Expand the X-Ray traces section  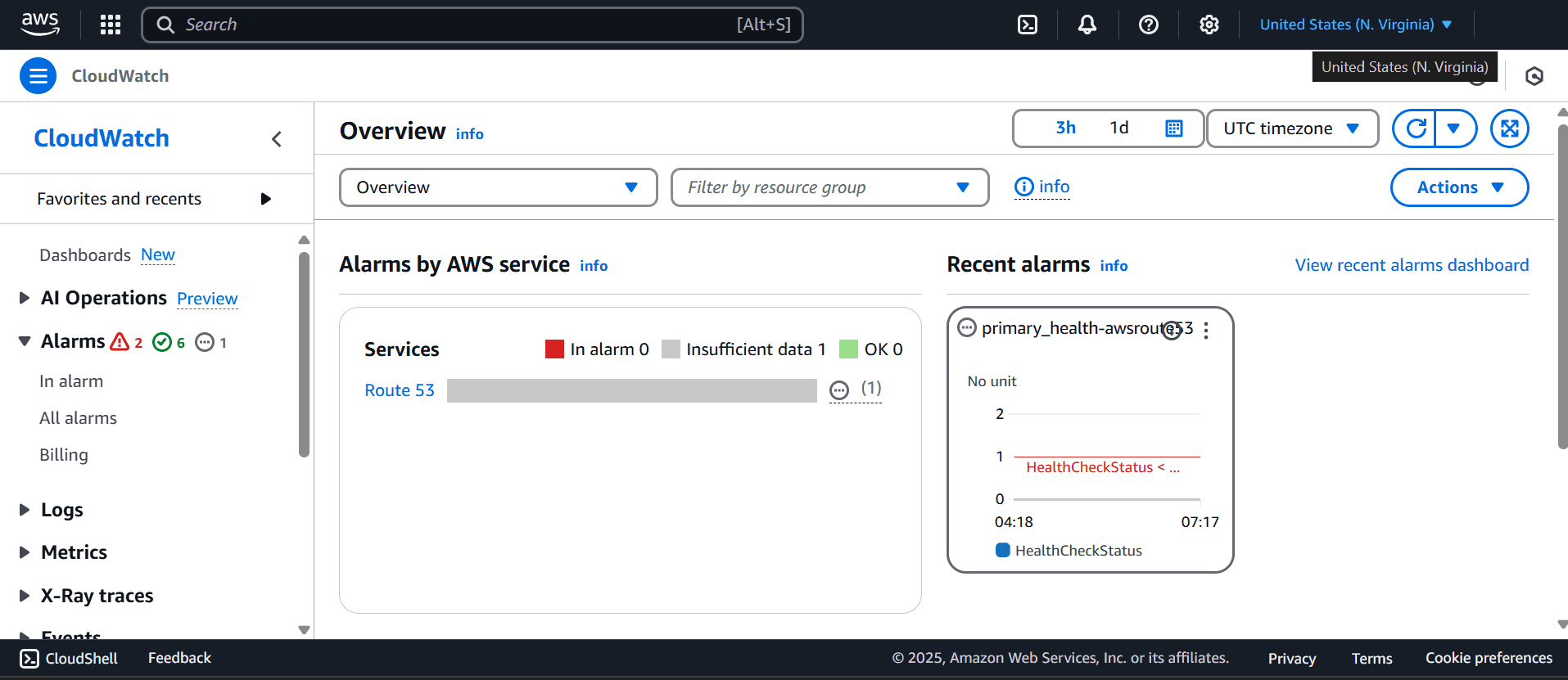25,596
